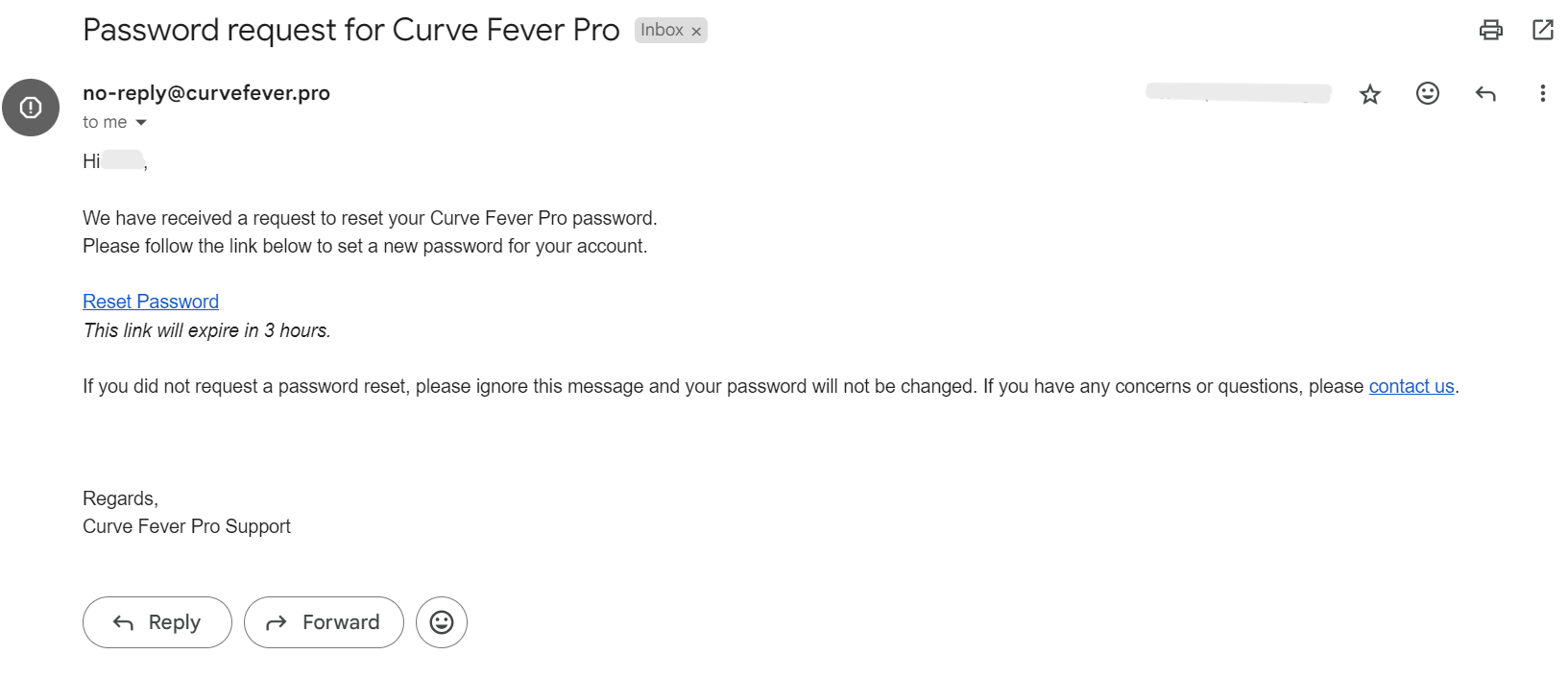Click the email subject heading
1568x679 pixels.
click(351, 30)
